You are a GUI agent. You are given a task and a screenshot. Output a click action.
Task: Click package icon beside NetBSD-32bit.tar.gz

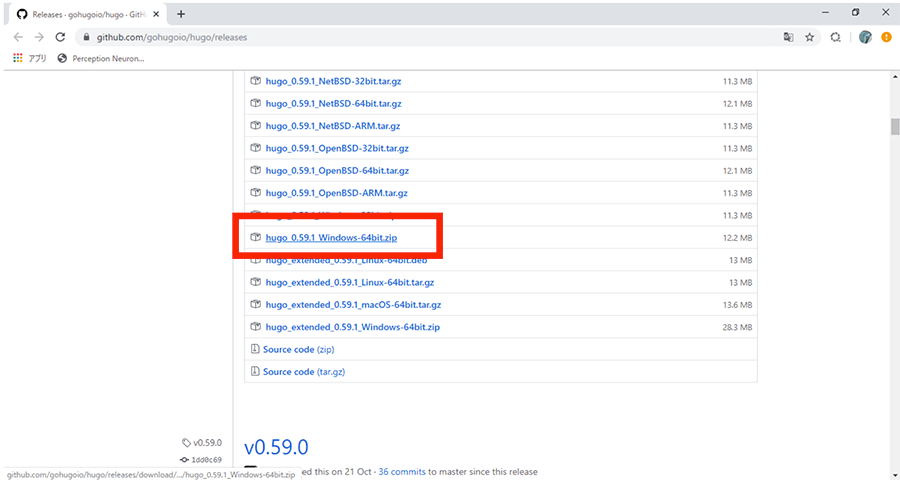tap(255, 81)
